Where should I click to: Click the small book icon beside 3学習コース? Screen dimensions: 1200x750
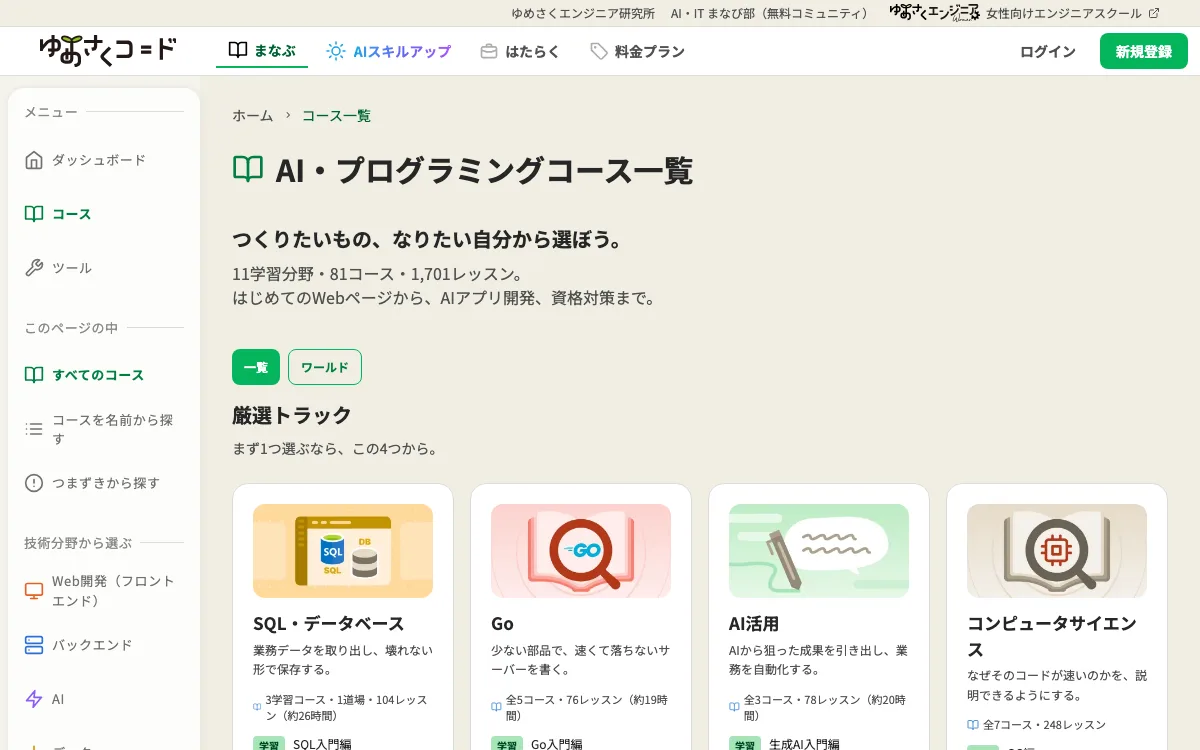click(257, 706)
